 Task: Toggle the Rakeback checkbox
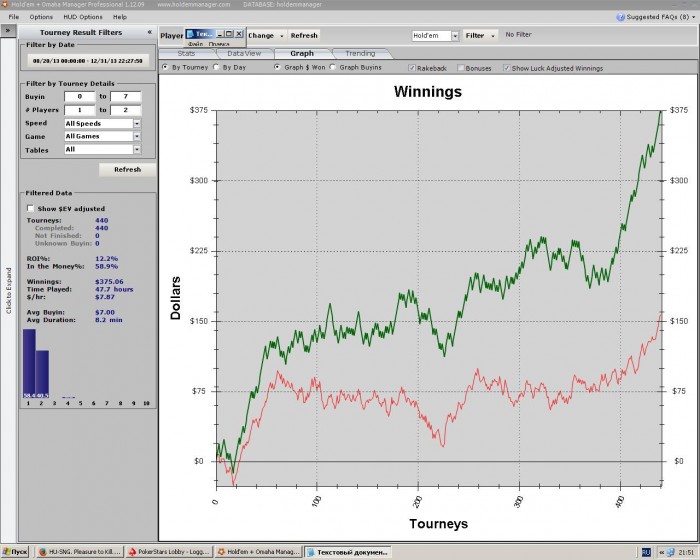click(x=412, y=68)
